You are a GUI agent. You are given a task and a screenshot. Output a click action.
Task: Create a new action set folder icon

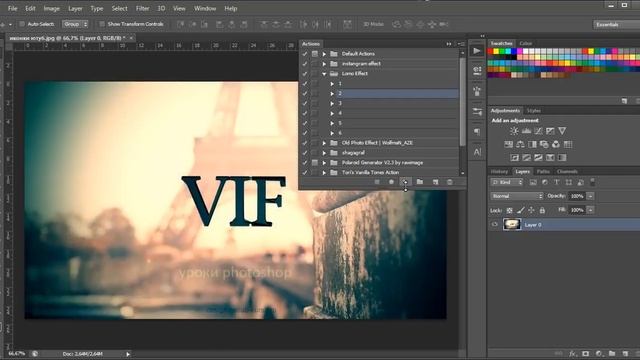tap(420, 182)
